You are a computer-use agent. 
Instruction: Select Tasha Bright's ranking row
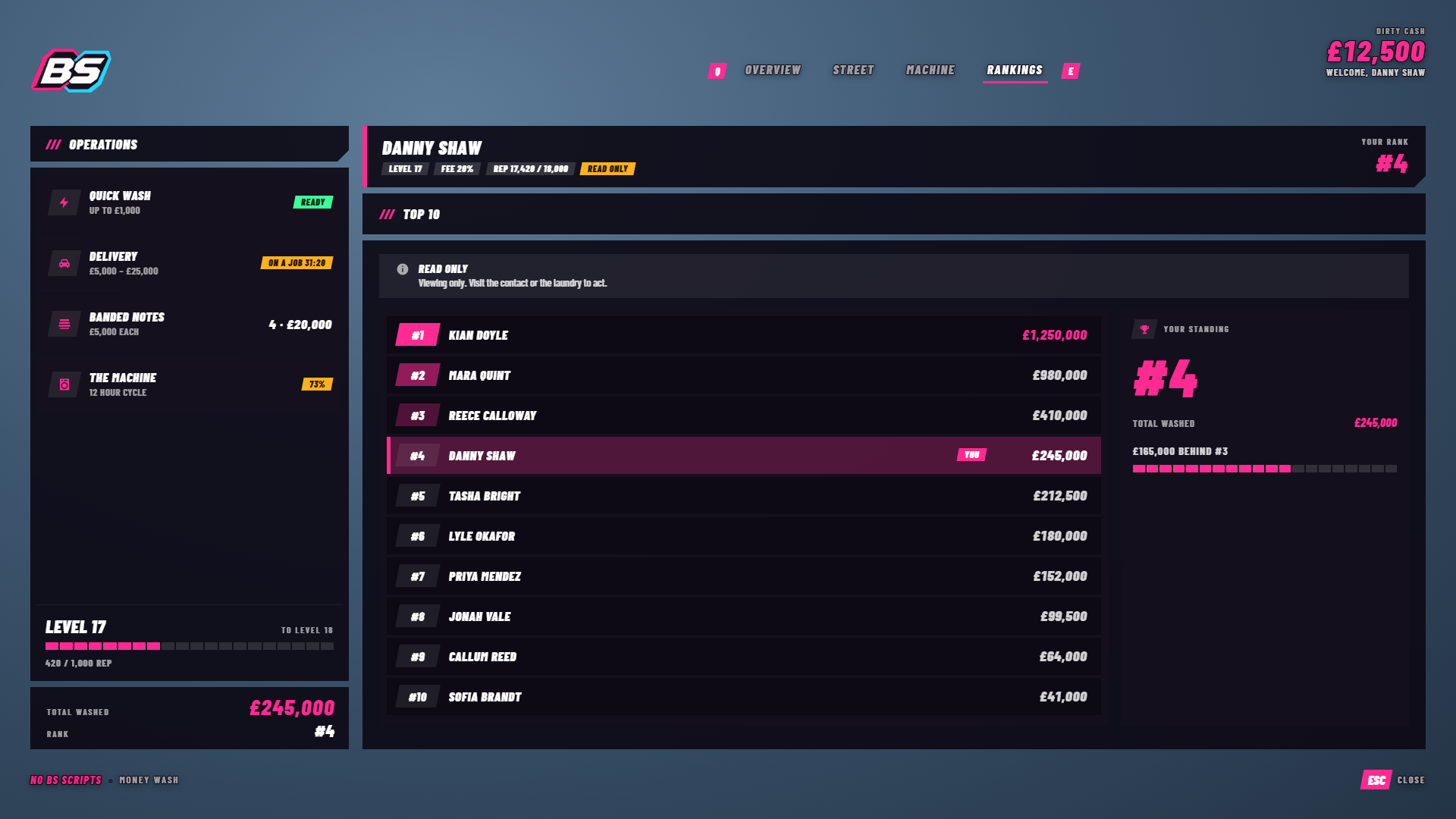[x=744, y=496]
